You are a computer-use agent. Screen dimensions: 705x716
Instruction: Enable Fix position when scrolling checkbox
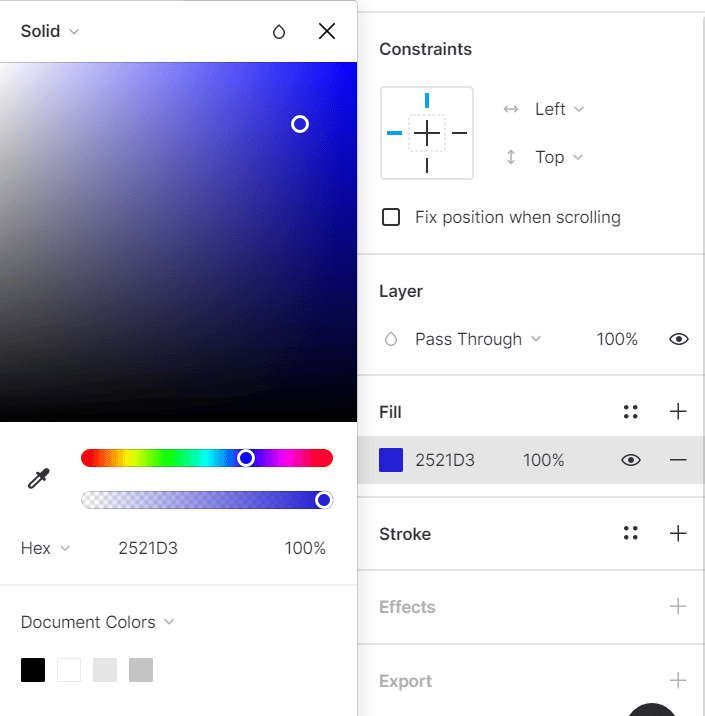(x=391, y=217)
